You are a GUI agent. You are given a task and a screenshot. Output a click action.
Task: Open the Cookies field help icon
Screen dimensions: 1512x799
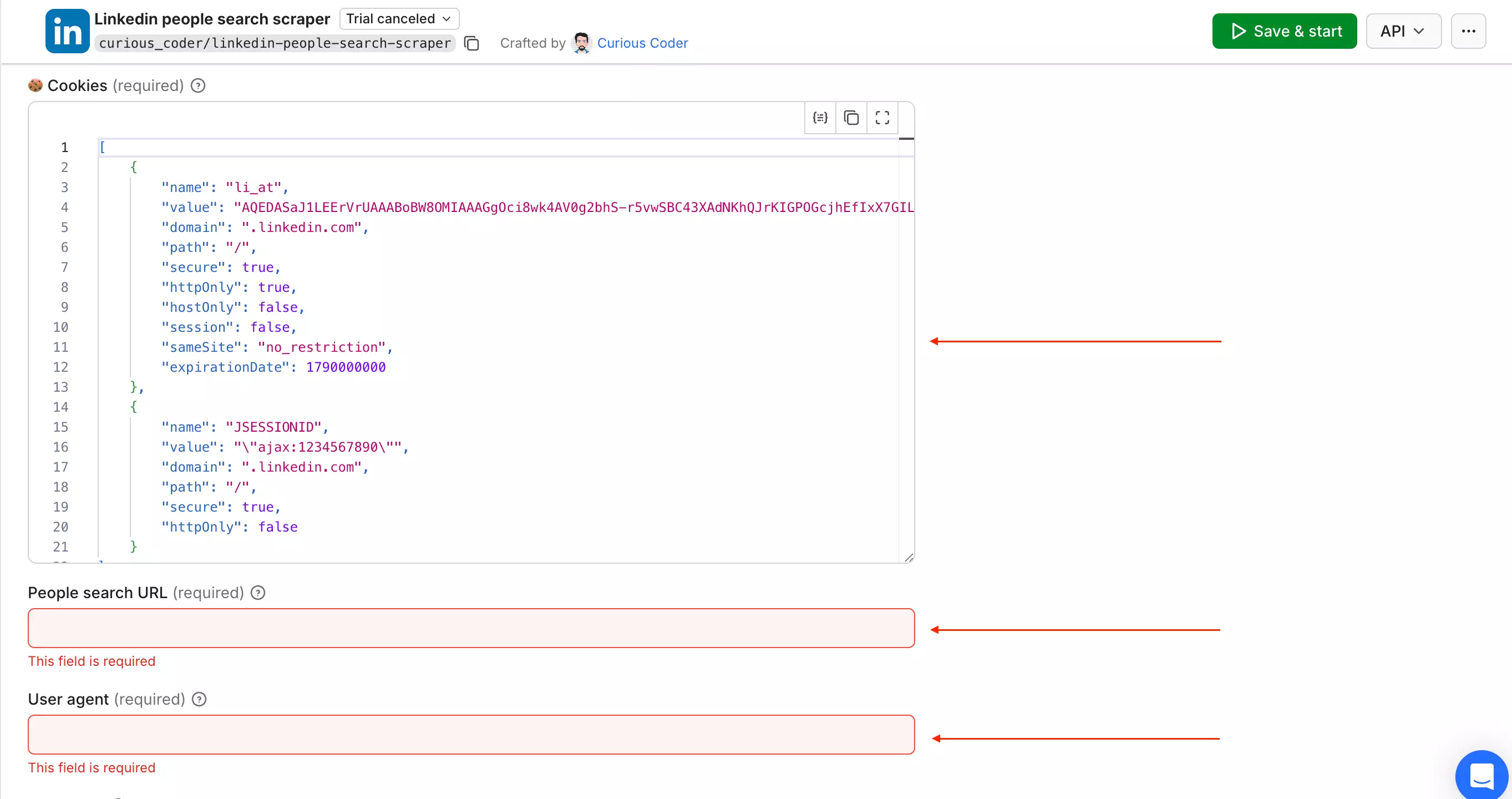pyautogui.click(x=199, y=85)
